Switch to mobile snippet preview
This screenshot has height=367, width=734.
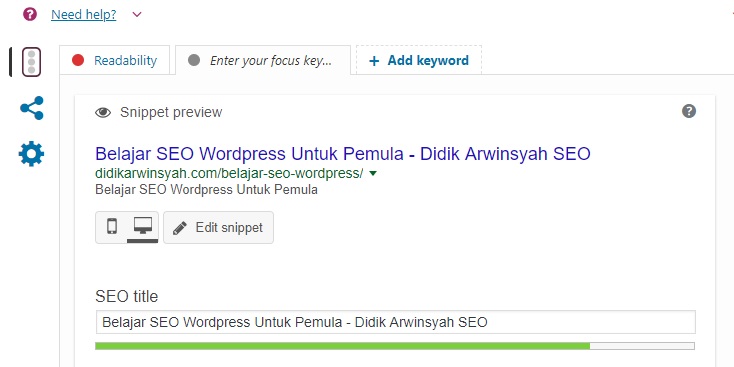(x=112, y=227)
